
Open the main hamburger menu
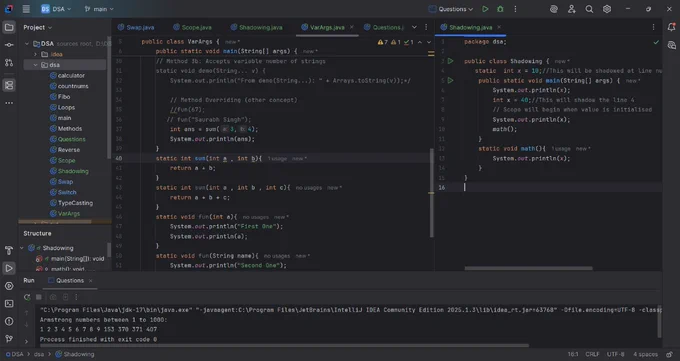(x=26, y=9)
